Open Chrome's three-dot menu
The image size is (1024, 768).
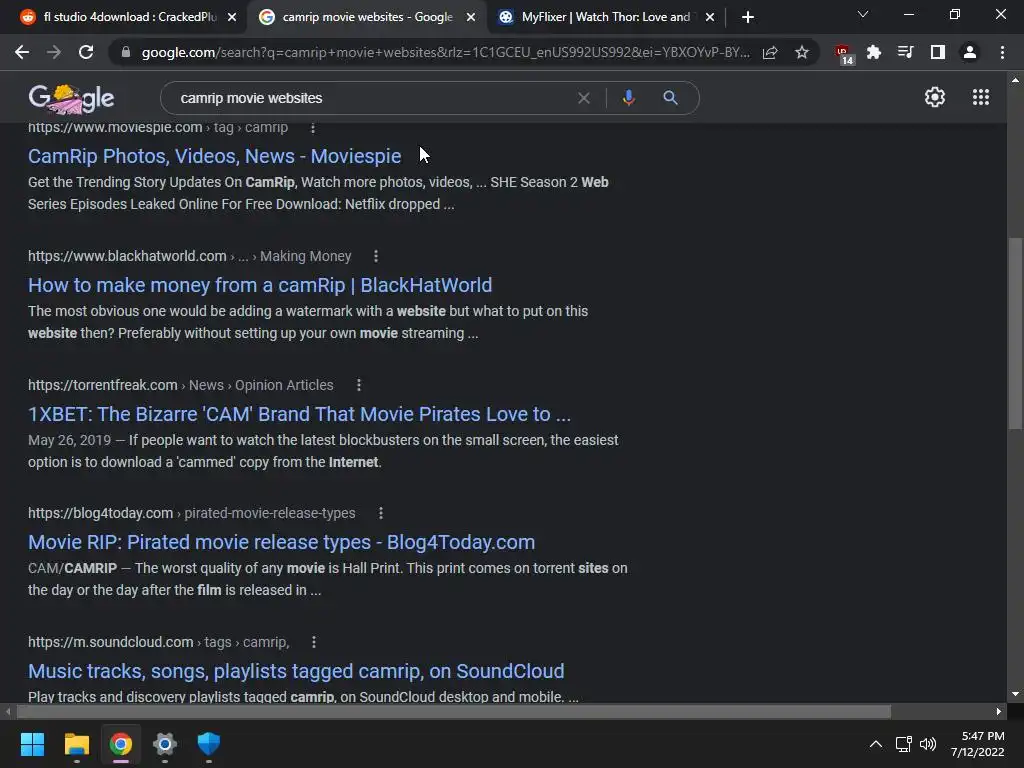coord(1002,52)
